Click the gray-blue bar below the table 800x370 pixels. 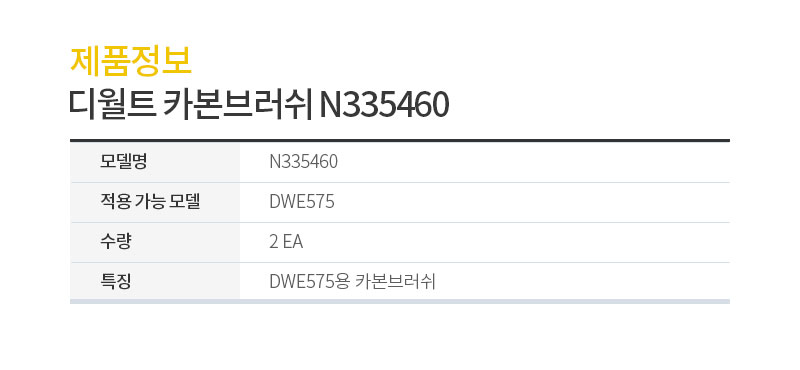[x=399, y=302]
